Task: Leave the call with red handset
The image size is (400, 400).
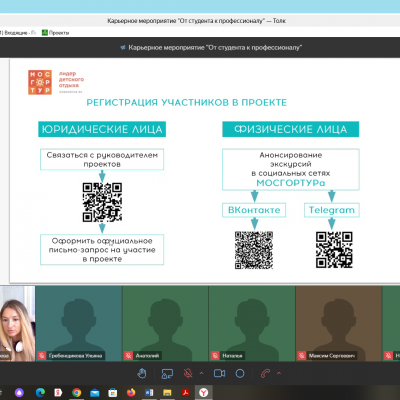Action: pyautogui.click(x=265, y=373)
